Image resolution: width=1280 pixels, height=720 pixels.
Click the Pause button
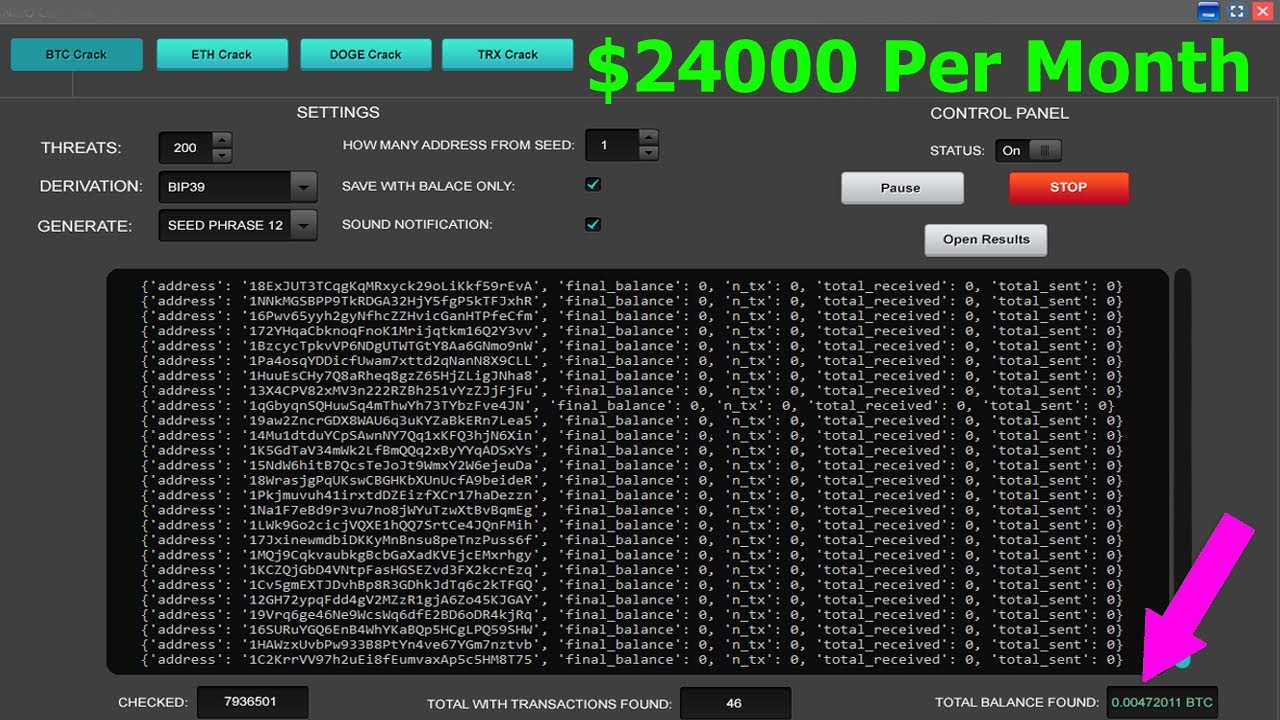tap(902, 188)
